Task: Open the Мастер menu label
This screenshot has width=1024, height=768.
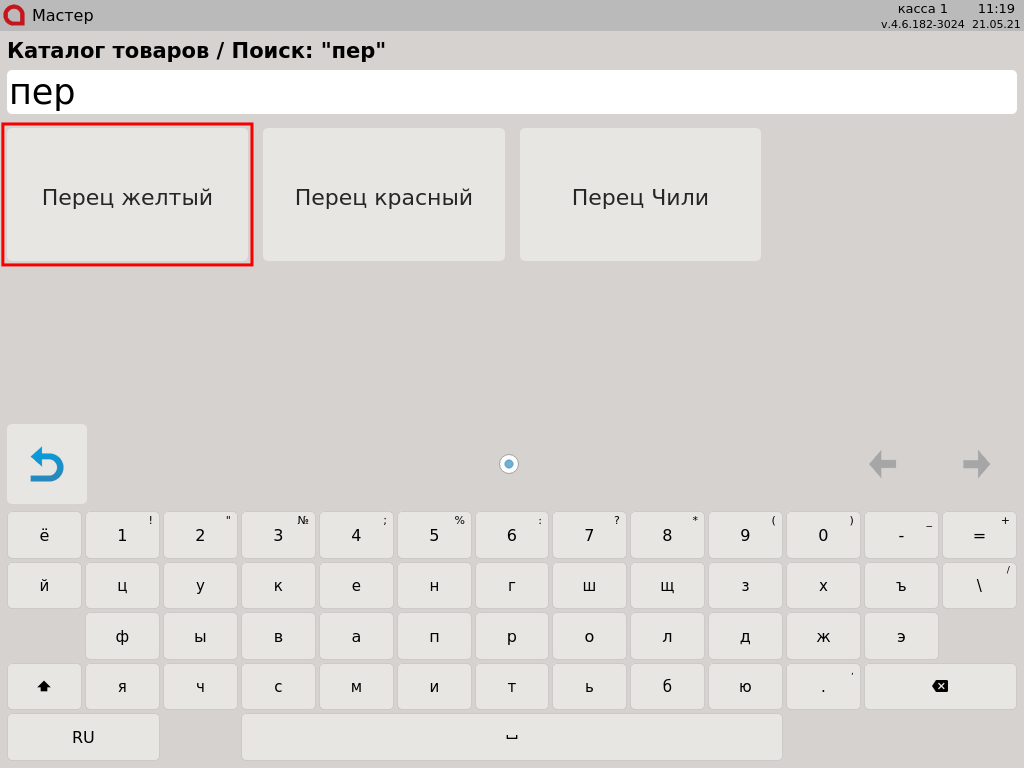Action: click(62, 16)
